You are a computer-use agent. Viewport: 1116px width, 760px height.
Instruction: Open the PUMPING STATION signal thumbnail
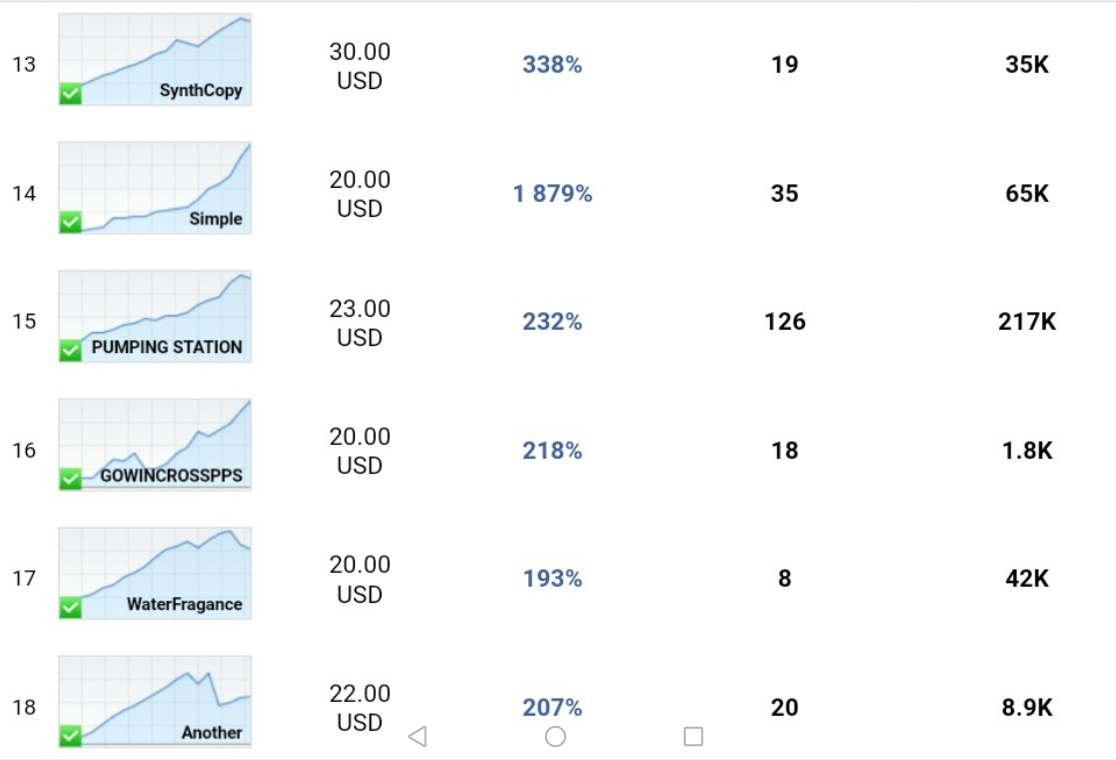point(155,316)
